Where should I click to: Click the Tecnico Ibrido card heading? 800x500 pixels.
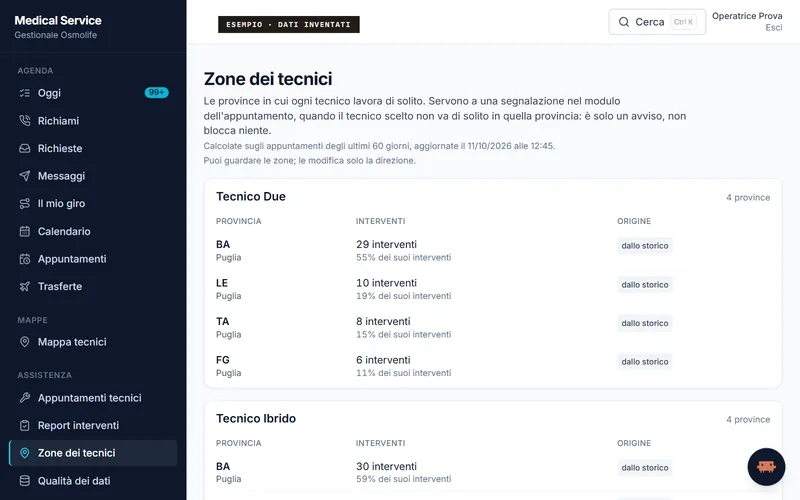click(256, 418)
